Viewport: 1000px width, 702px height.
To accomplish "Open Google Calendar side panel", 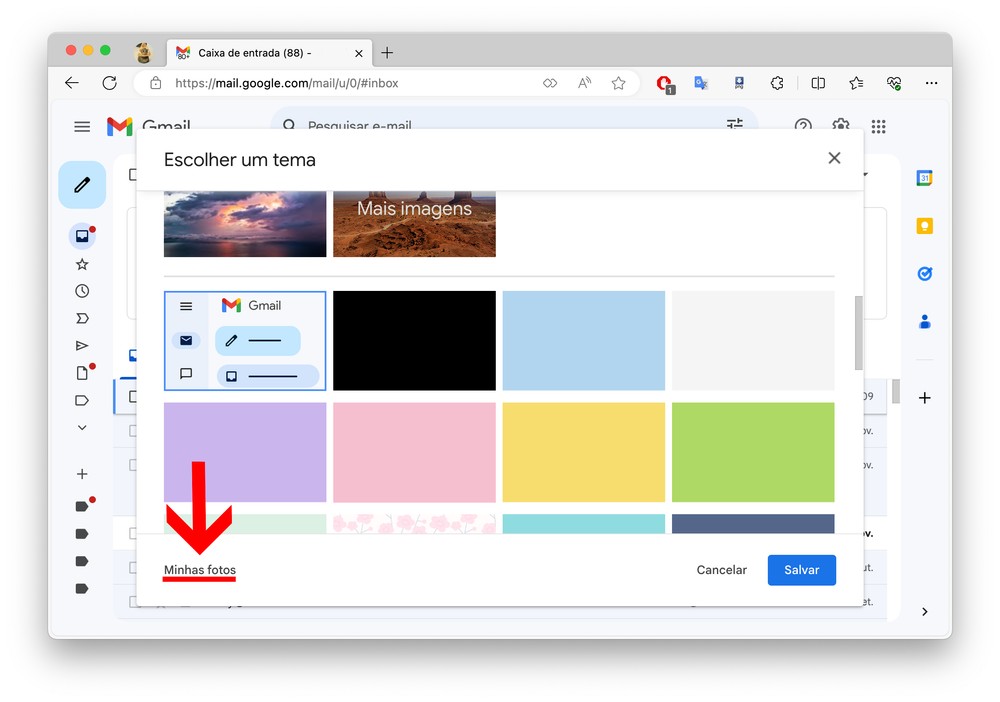I will click(924, 178).
